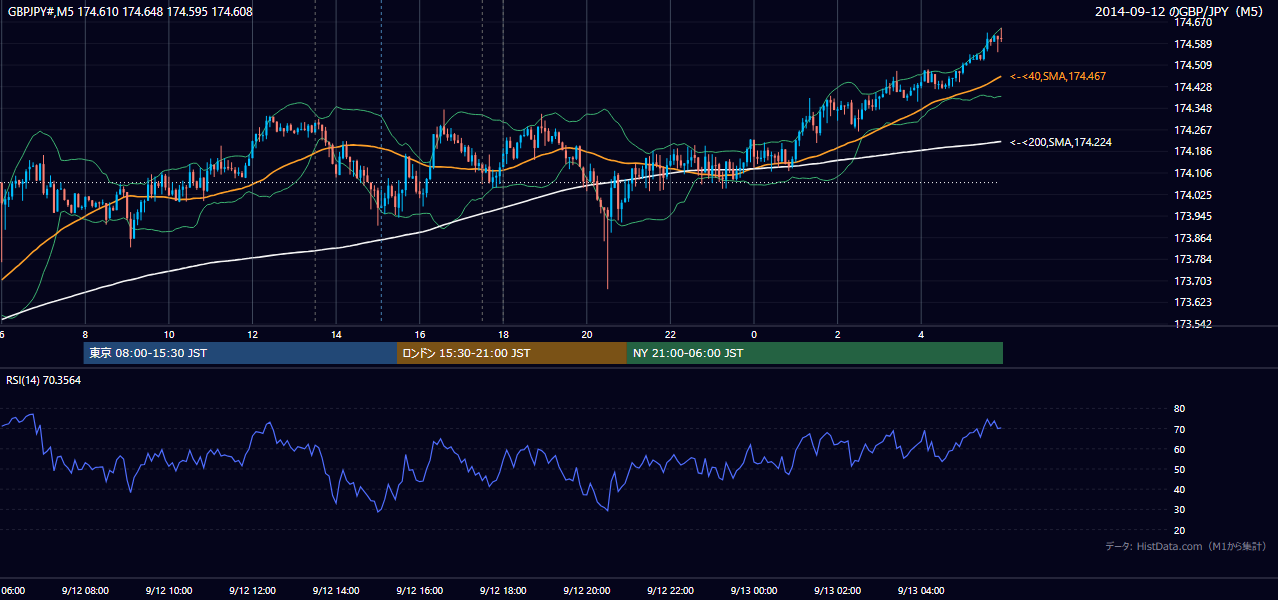Click price axis value 174.589

[1193, 44]
